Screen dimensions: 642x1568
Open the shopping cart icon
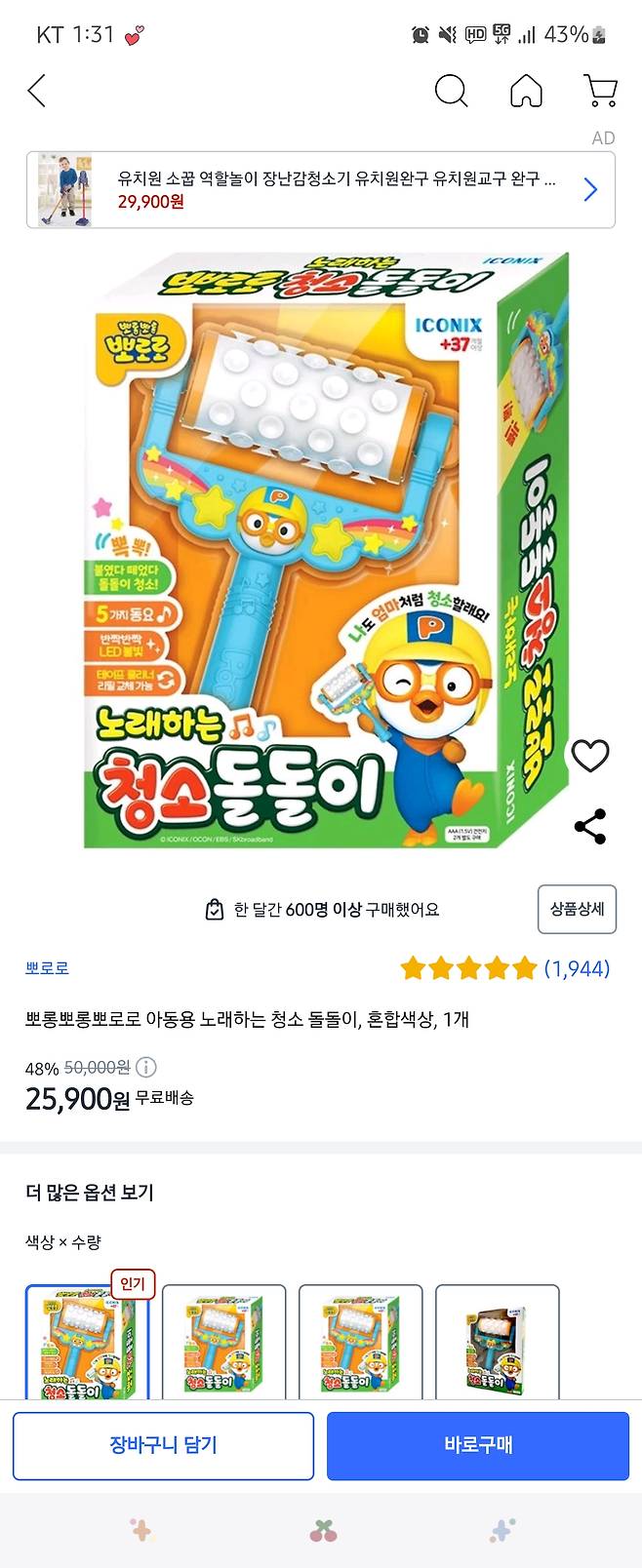(x=601, y=91)
